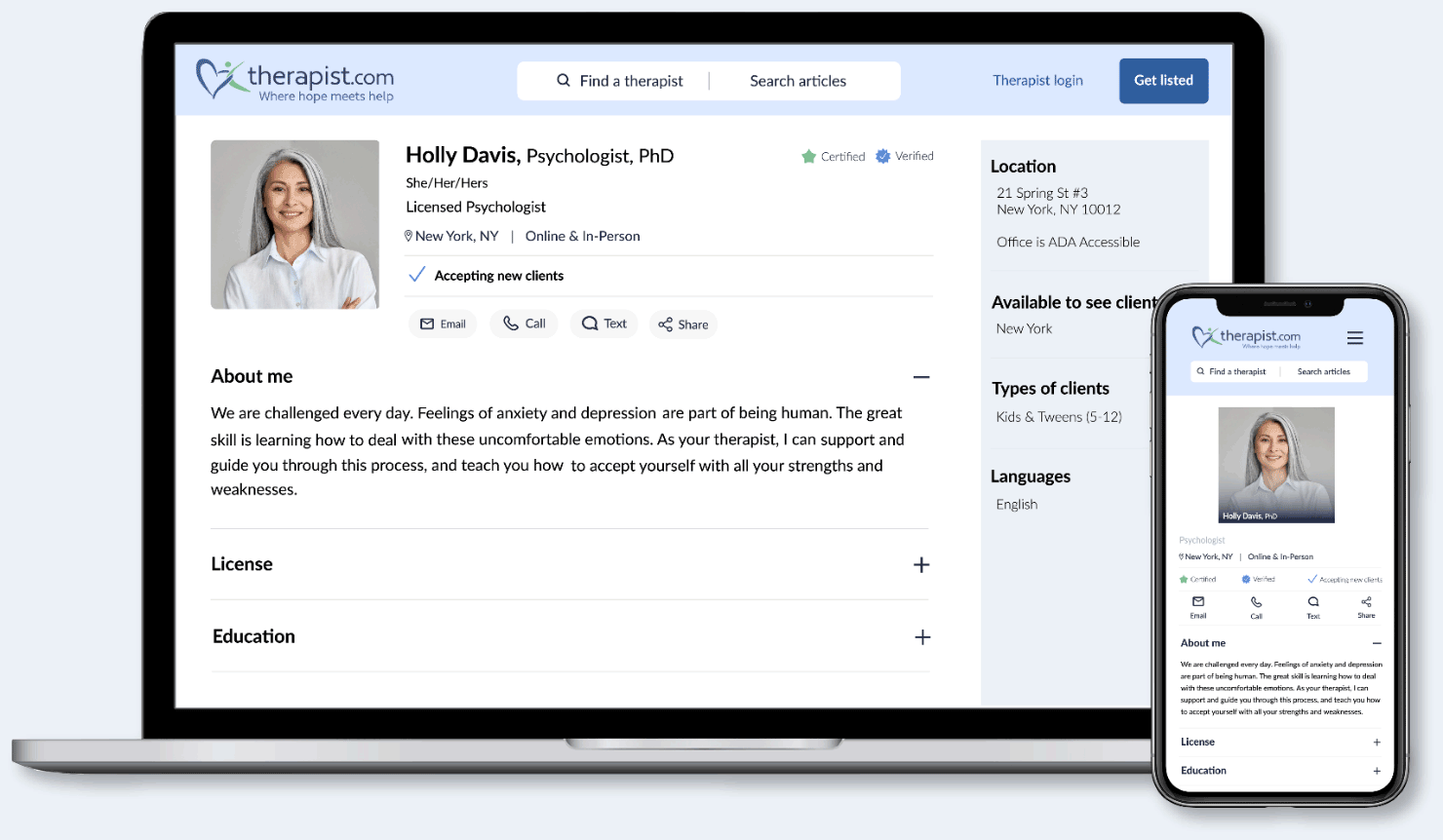This screenshot has height=840, width=1443.
Task: Open the hamburger menu on the phone
Action: click(x=1355, y=338)
